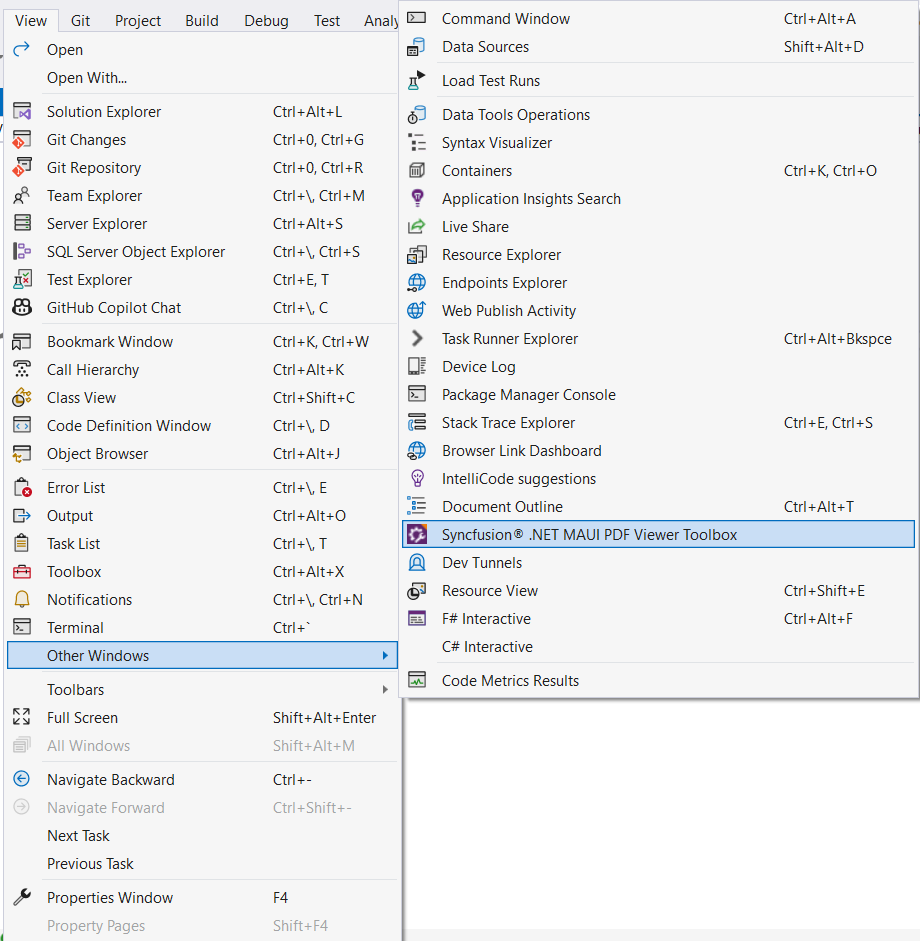Screen dimensions: 920x941
Task: Activate Full Screen mode
Action: click(80, 717)
